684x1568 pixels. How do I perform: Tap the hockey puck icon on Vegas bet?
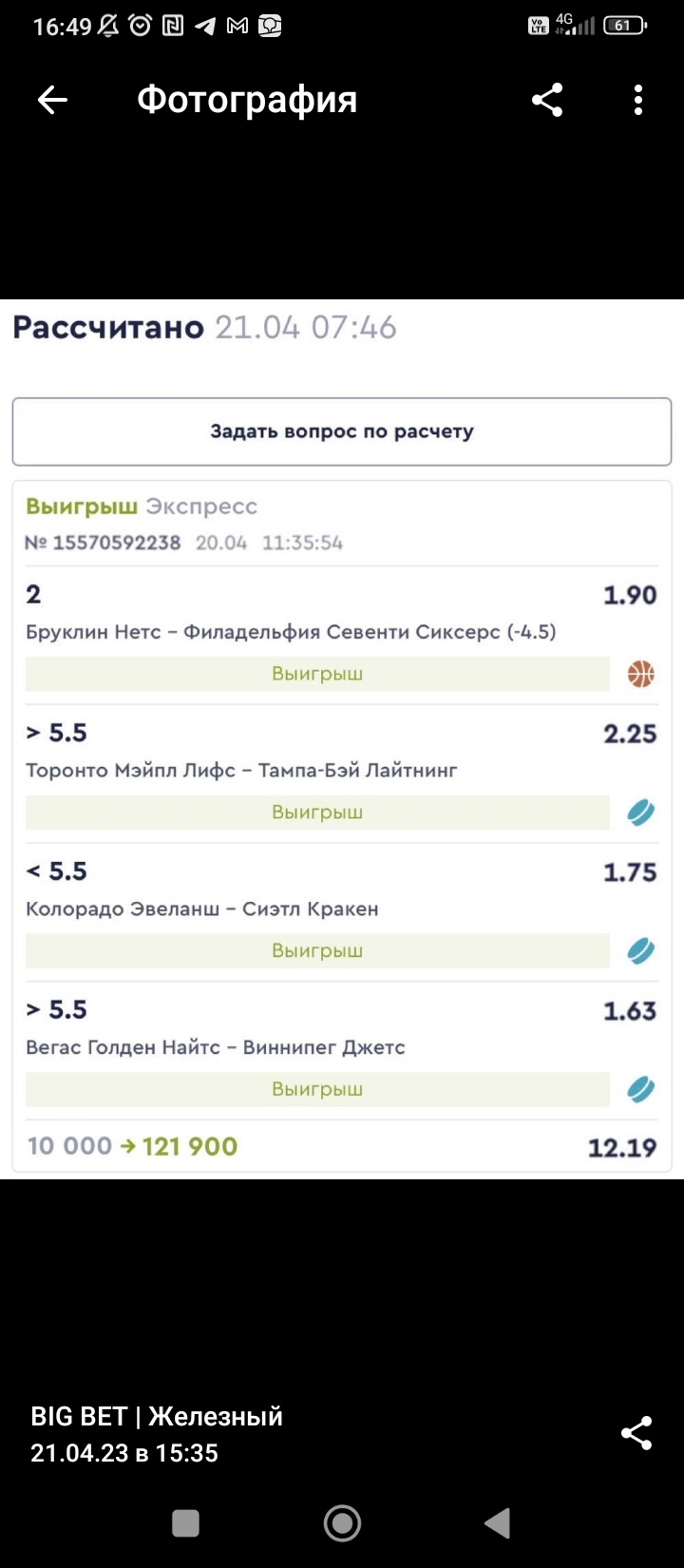[x=641, y=1089]
